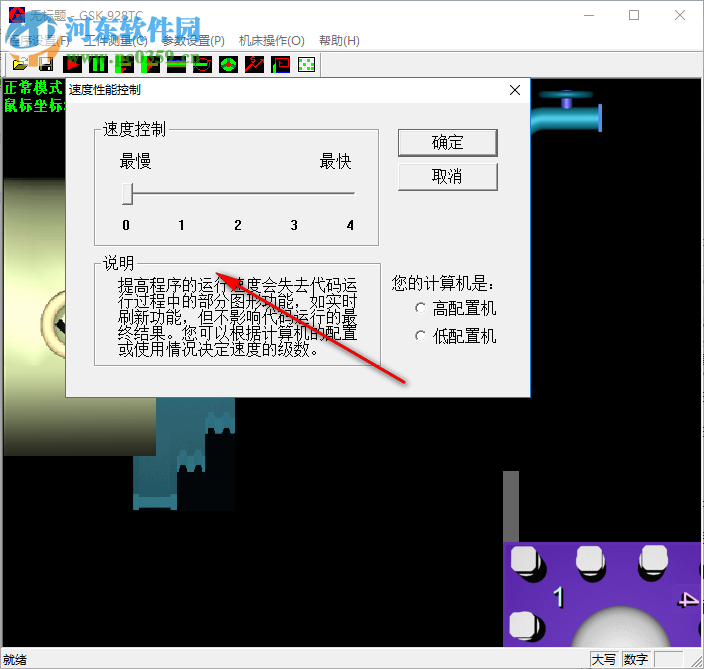Click the save floppy disk icon
Viewport: 704px width, 669px height.
coord(46,64)
